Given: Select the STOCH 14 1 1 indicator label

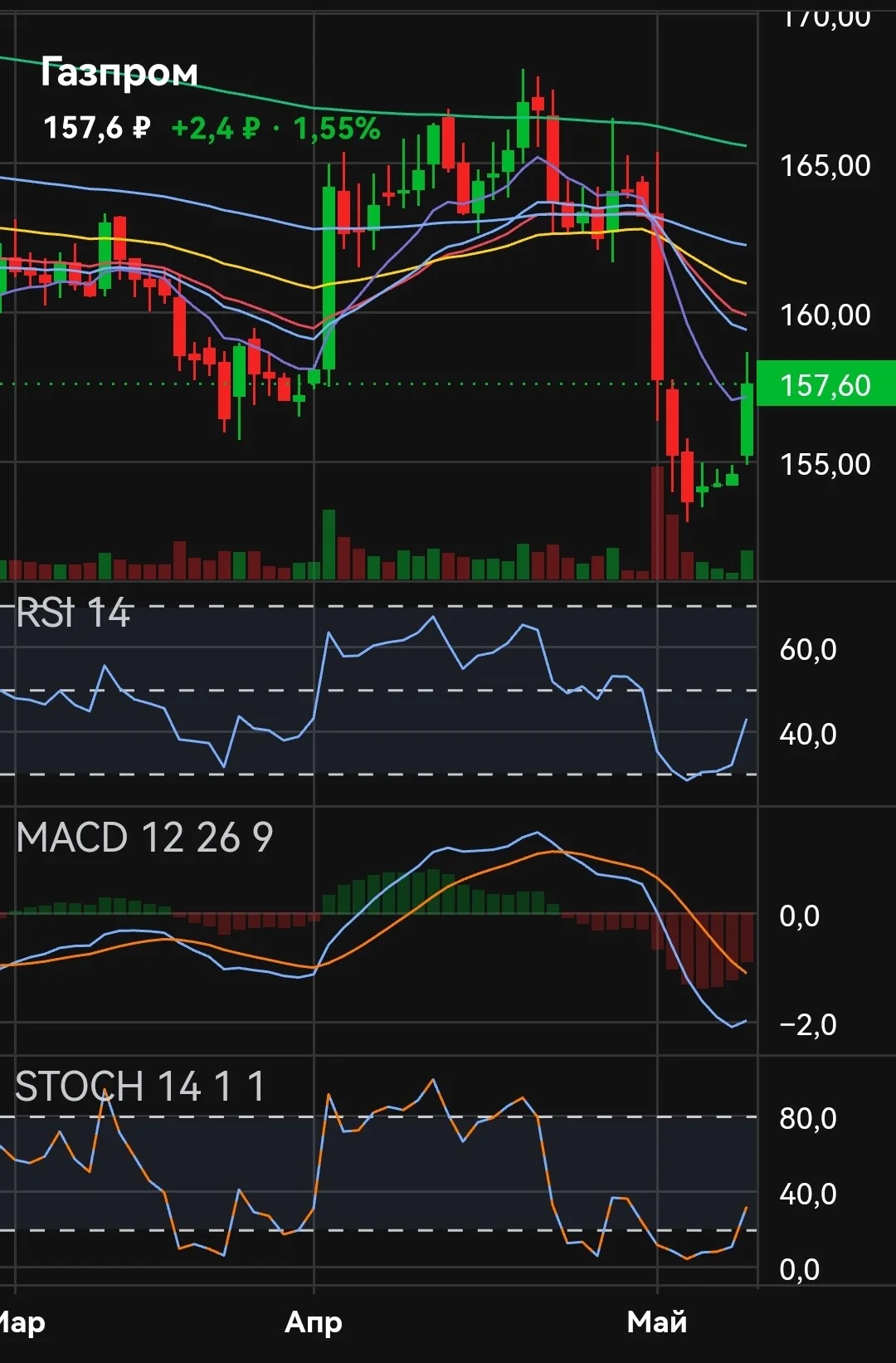Looking at the screenshot, I should [140, 1087].
